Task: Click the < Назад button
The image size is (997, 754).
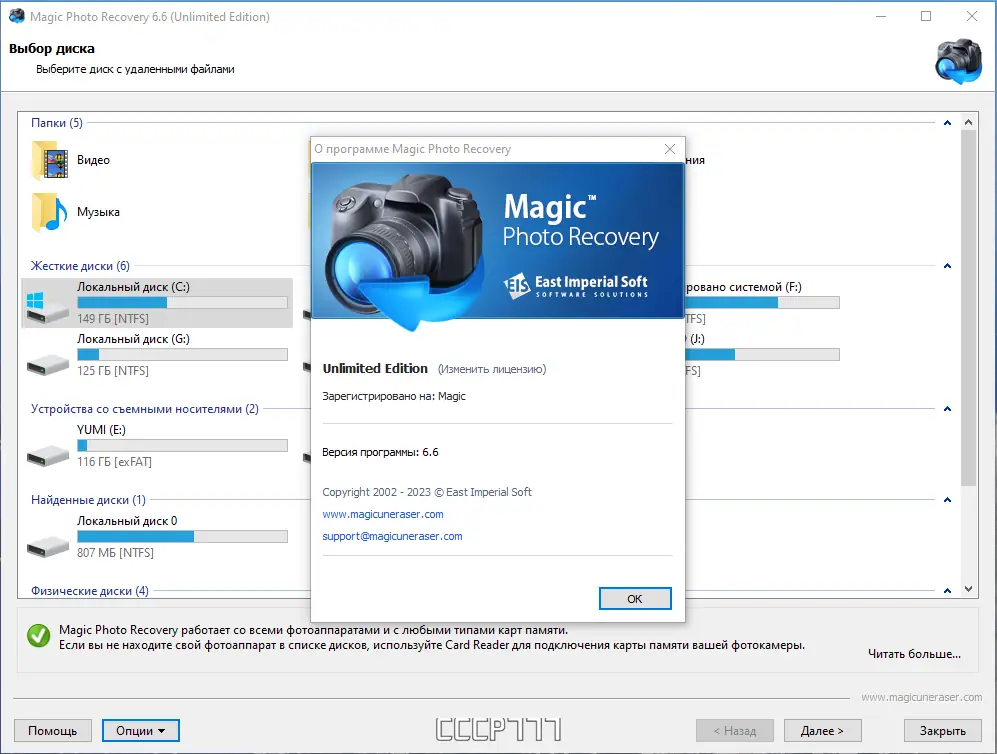Action: (x=734, y=730)
